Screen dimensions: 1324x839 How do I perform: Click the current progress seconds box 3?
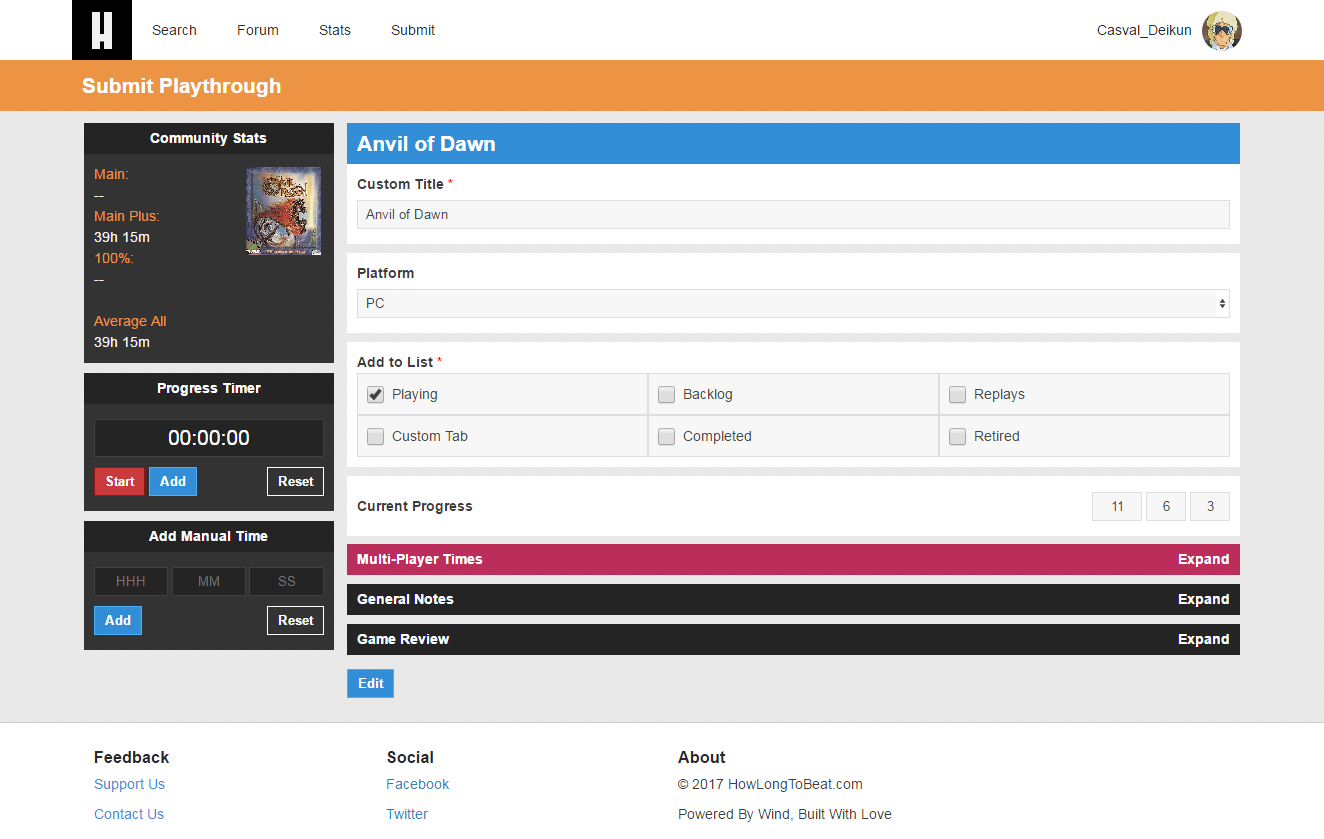pos(1210,506)
